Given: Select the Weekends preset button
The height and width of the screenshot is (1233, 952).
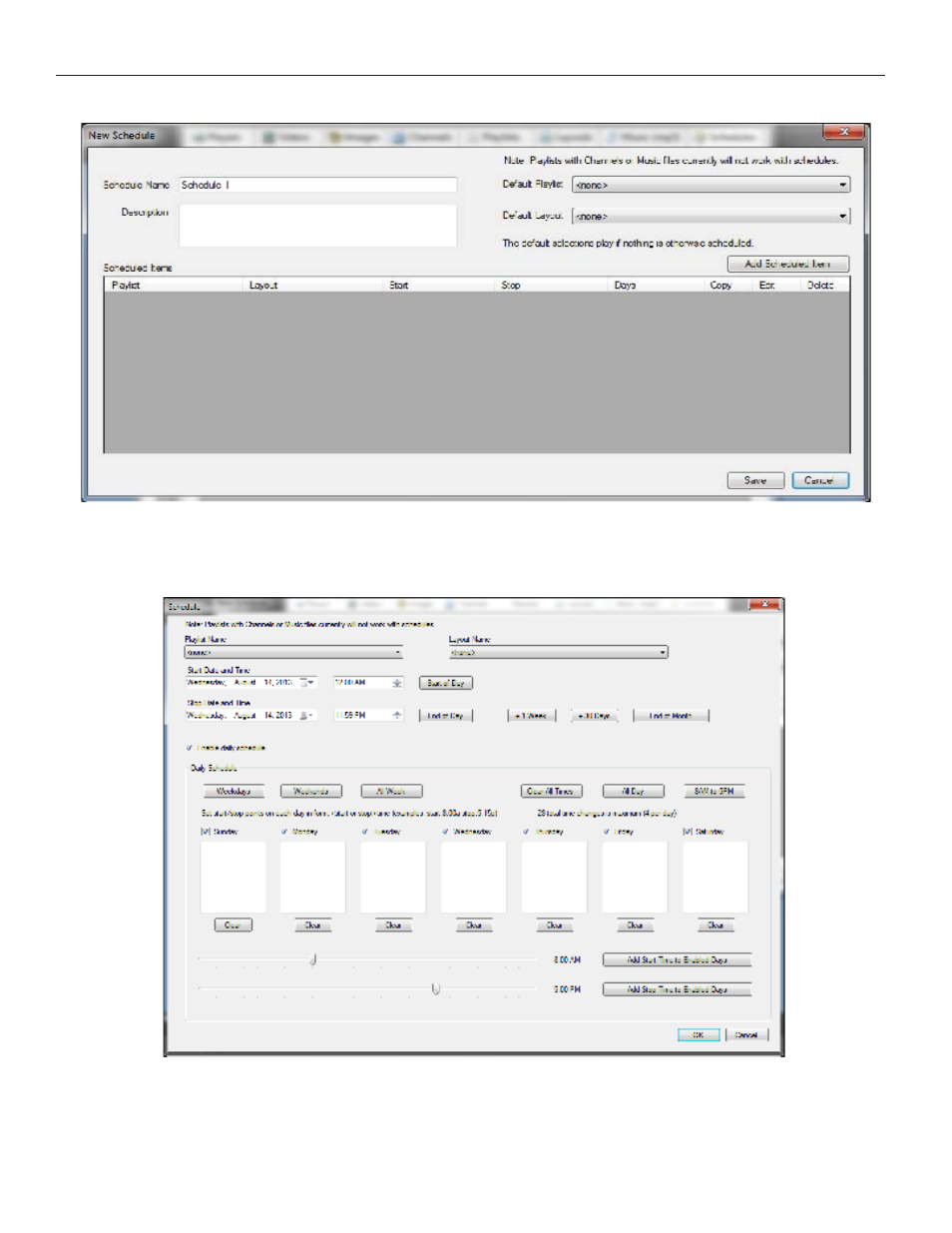Looking at the screenshot, I should coord(311,791).
